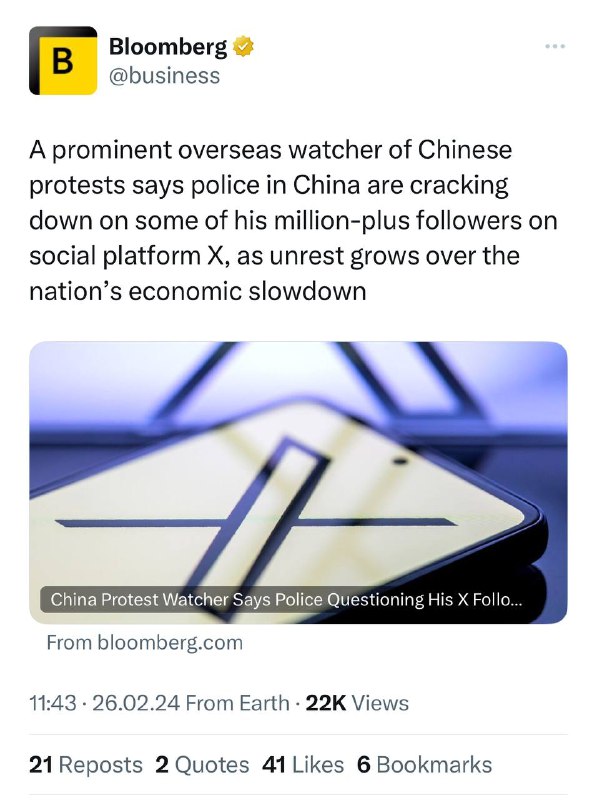This screenshot has width=597, height=800.
Task: Click the gold verified badge next to Bloomberg
Action: (241, 44)
